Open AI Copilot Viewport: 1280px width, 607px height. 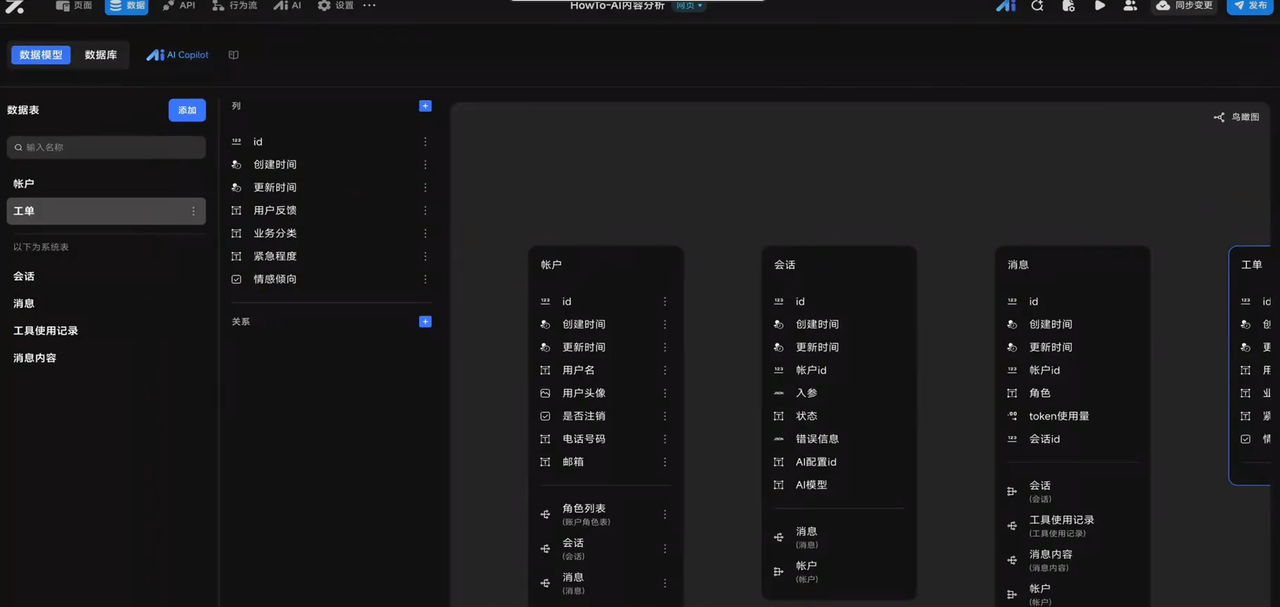tap(178, 55)
